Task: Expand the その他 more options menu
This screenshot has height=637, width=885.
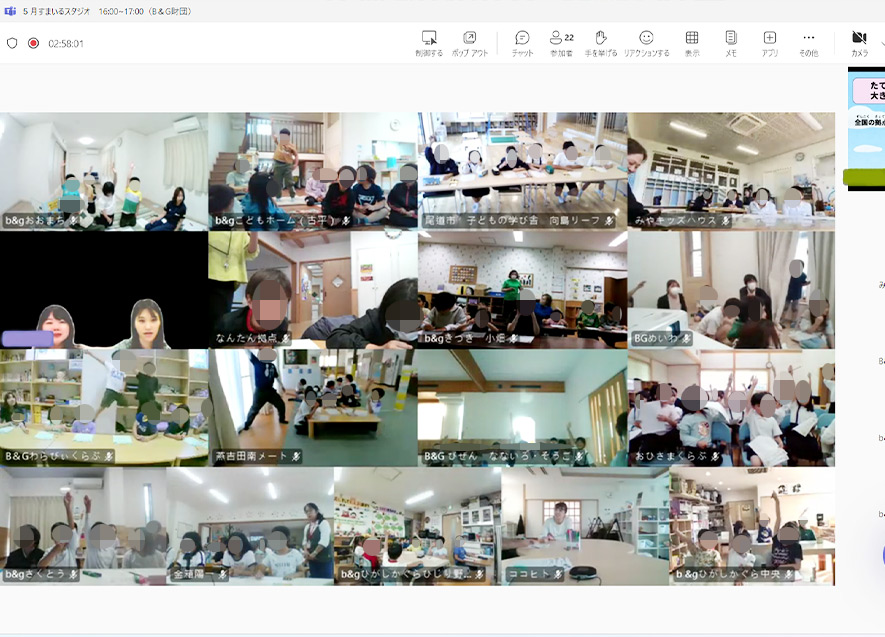Action: click(808, 42)
